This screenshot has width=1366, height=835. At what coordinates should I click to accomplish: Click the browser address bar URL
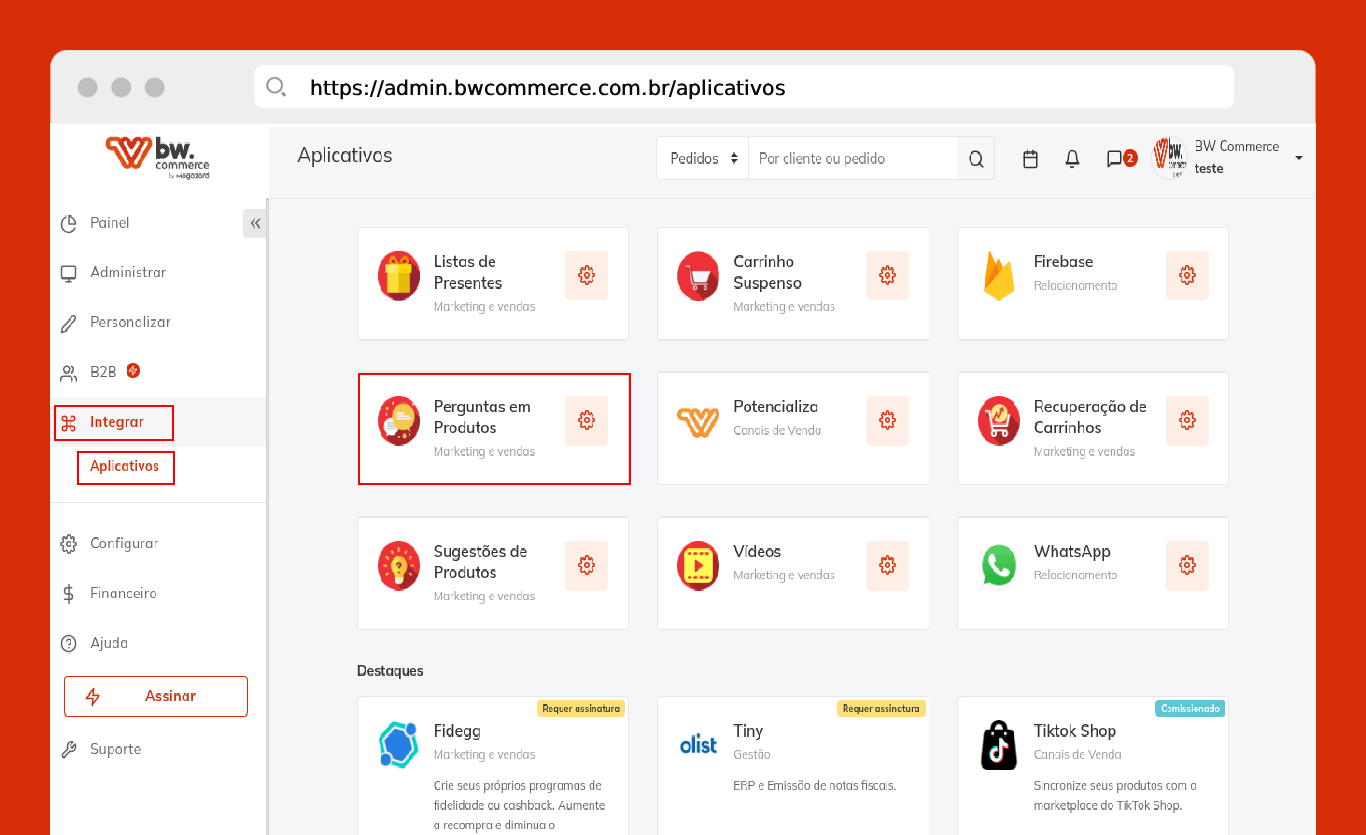(x=547, y=87)
